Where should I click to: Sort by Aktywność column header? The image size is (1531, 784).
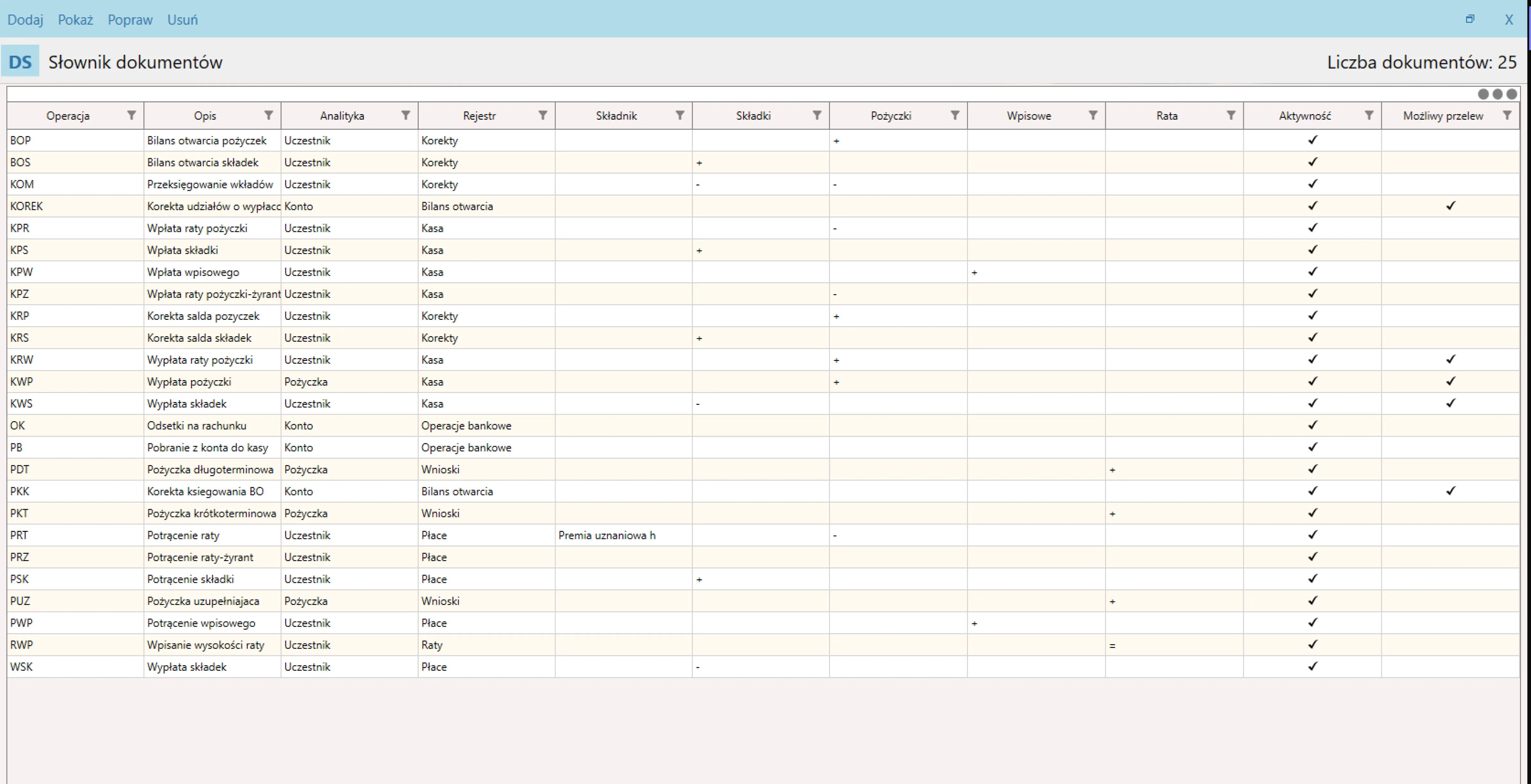pos(1304,116)
